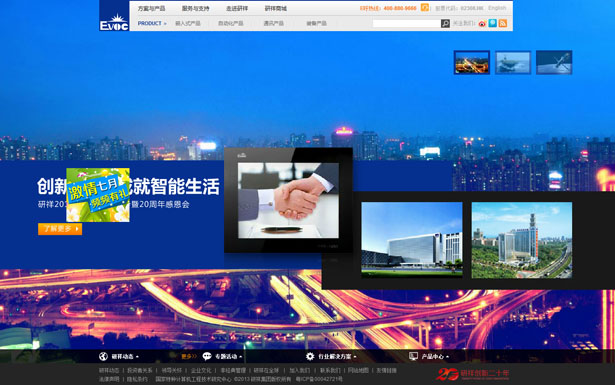Select the city night banner thumbnail

(x=472, y=62)
